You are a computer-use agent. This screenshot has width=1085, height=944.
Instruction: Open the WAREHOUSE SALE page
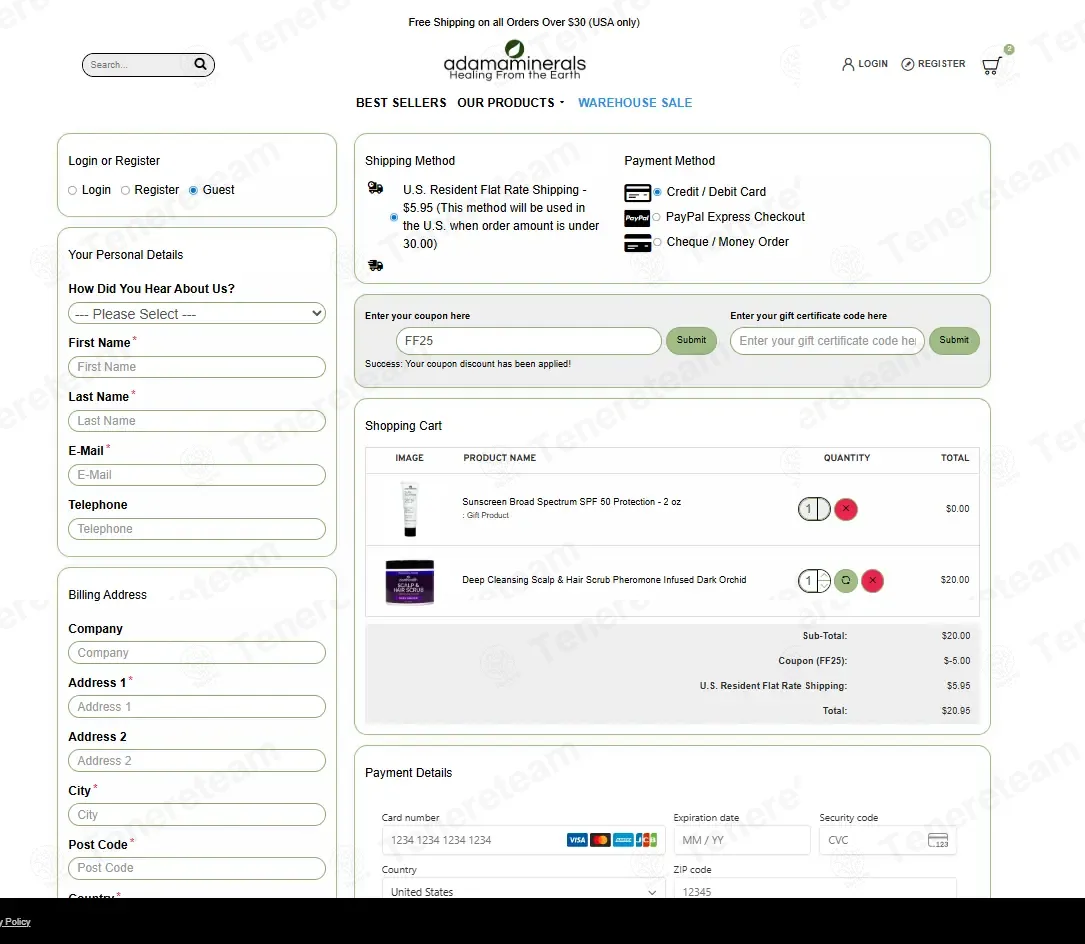635,103
